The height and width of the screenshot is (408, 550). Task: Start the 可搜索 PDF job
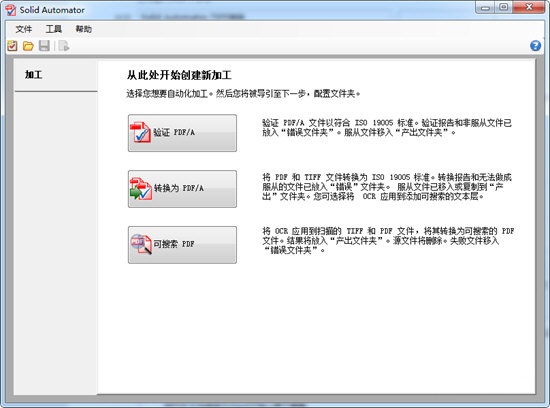182,245
